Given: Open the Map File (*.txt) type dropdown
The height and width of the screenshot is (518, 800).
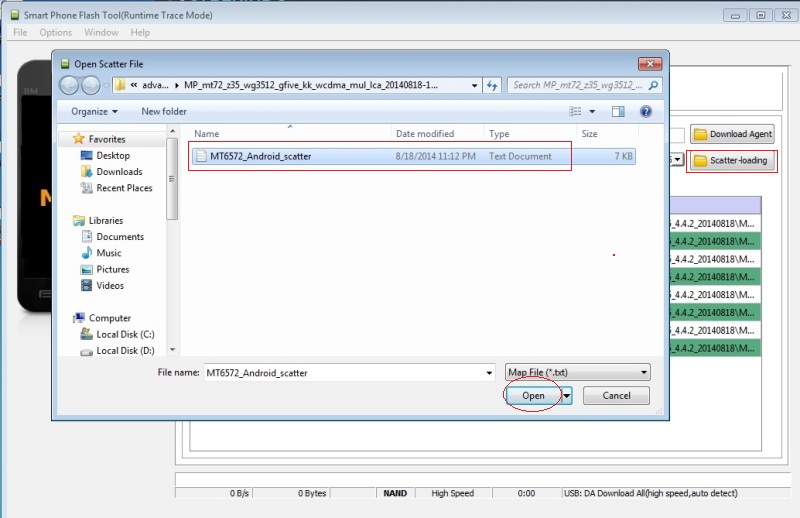Looking at the screenshot, I should 578,373.
